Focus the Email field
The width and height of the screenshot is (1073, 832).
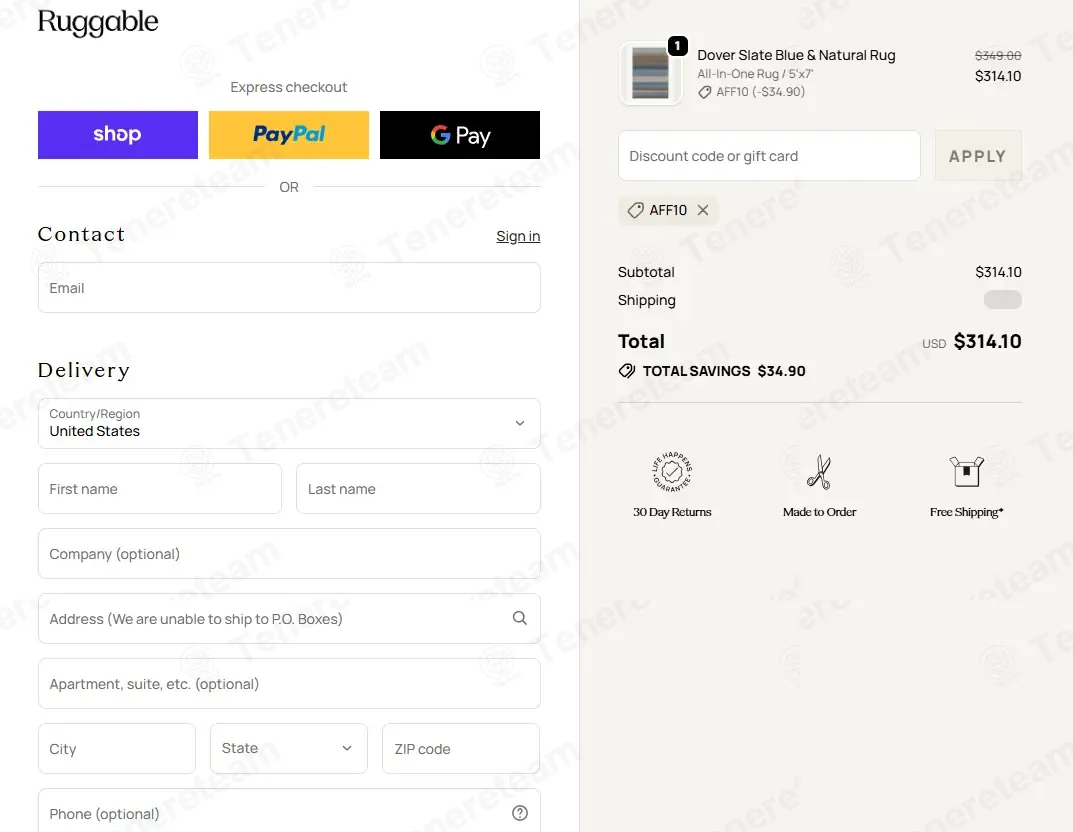pyautogui.click(x=289, y=288)
